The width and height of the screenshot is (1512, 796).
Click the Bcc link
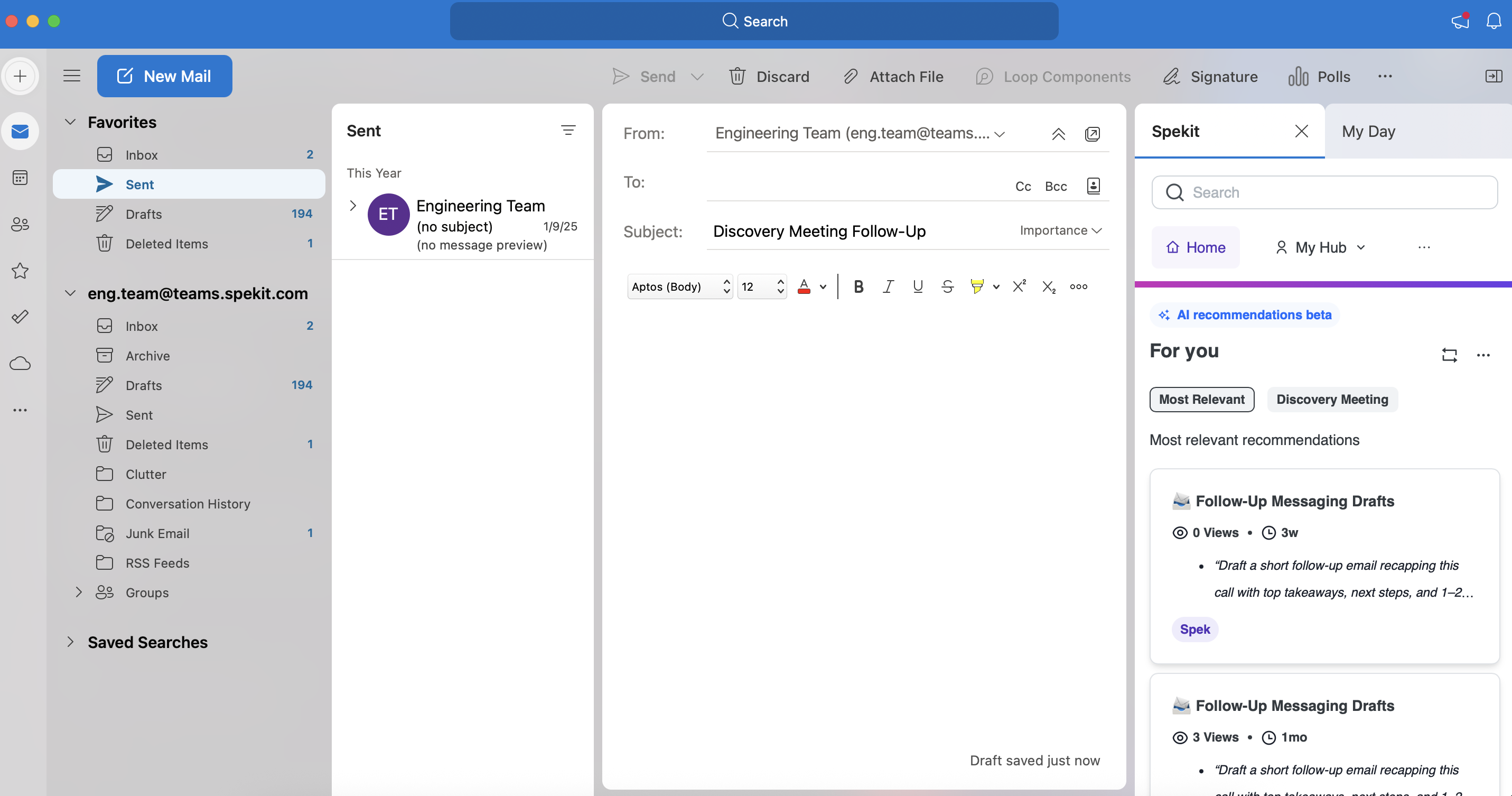(1056, 186)
